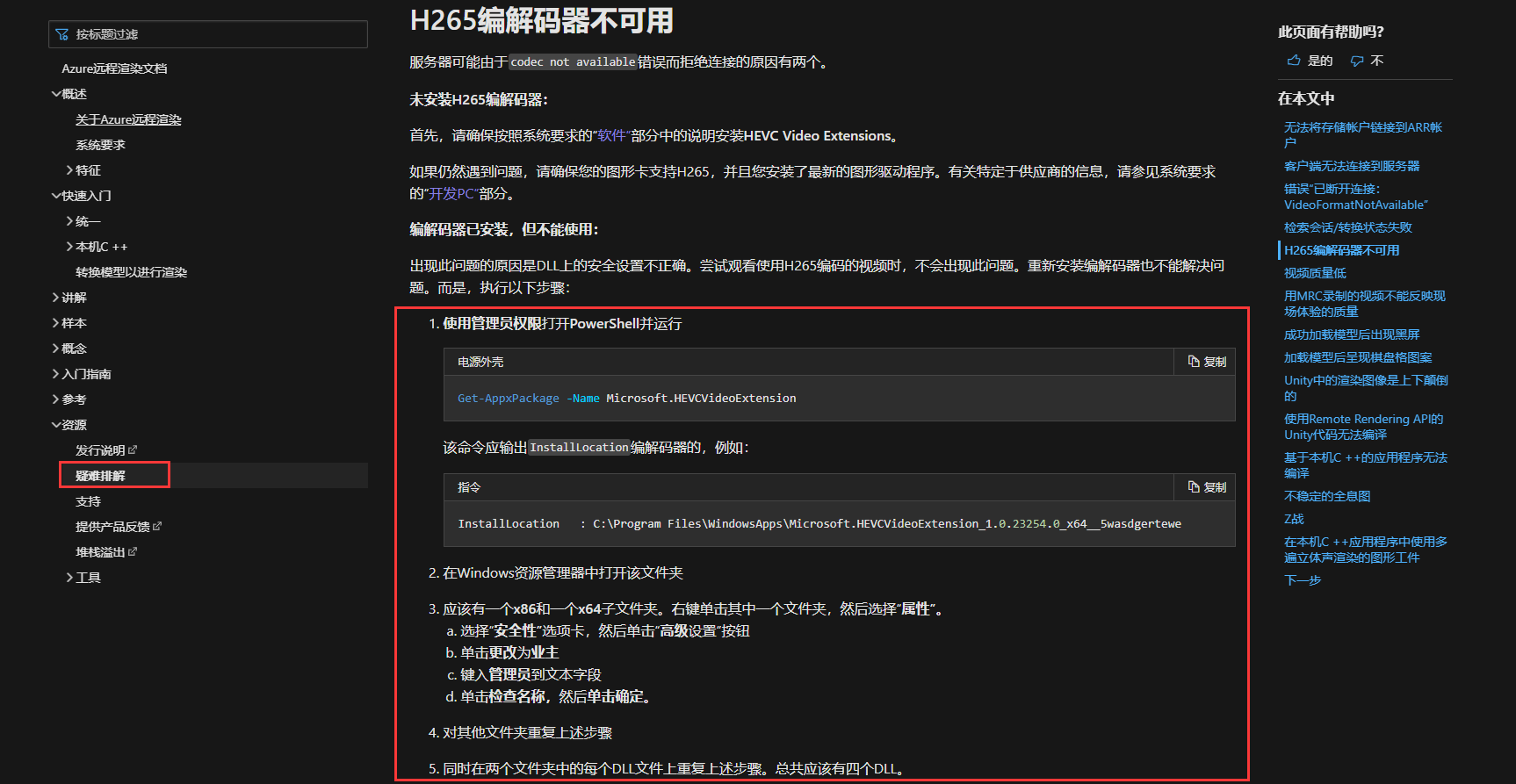Collapse the 快速入门 section

[56, 196]
